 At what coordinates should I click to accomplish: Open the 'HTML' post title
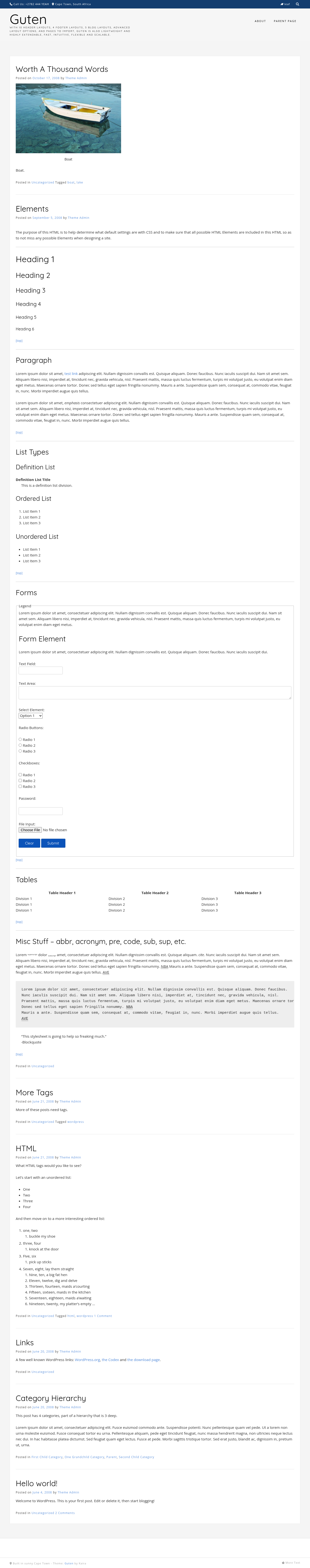[26, 1149]
